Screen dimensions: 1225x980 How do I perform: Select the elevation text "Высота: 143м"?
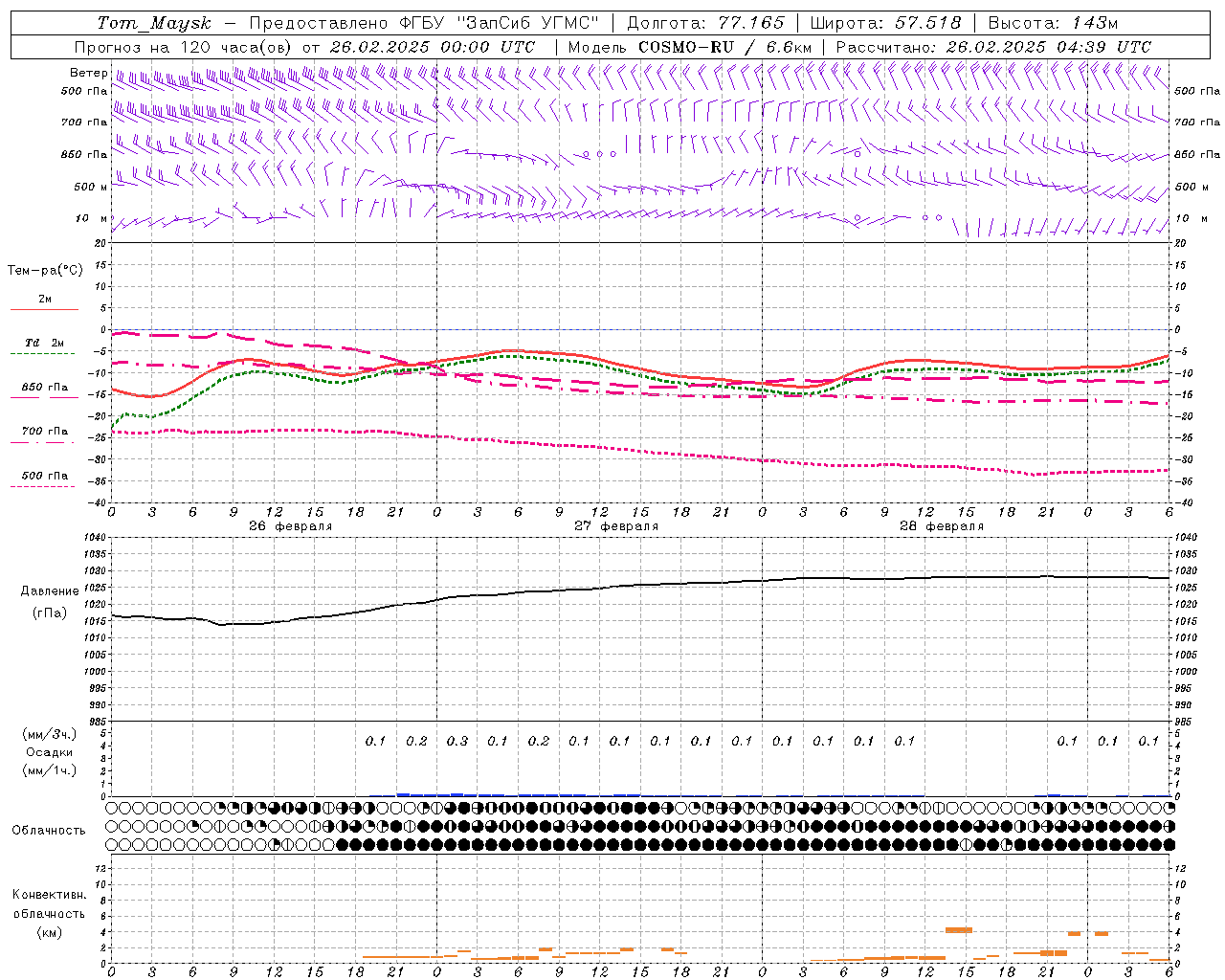pos(1053,23)
